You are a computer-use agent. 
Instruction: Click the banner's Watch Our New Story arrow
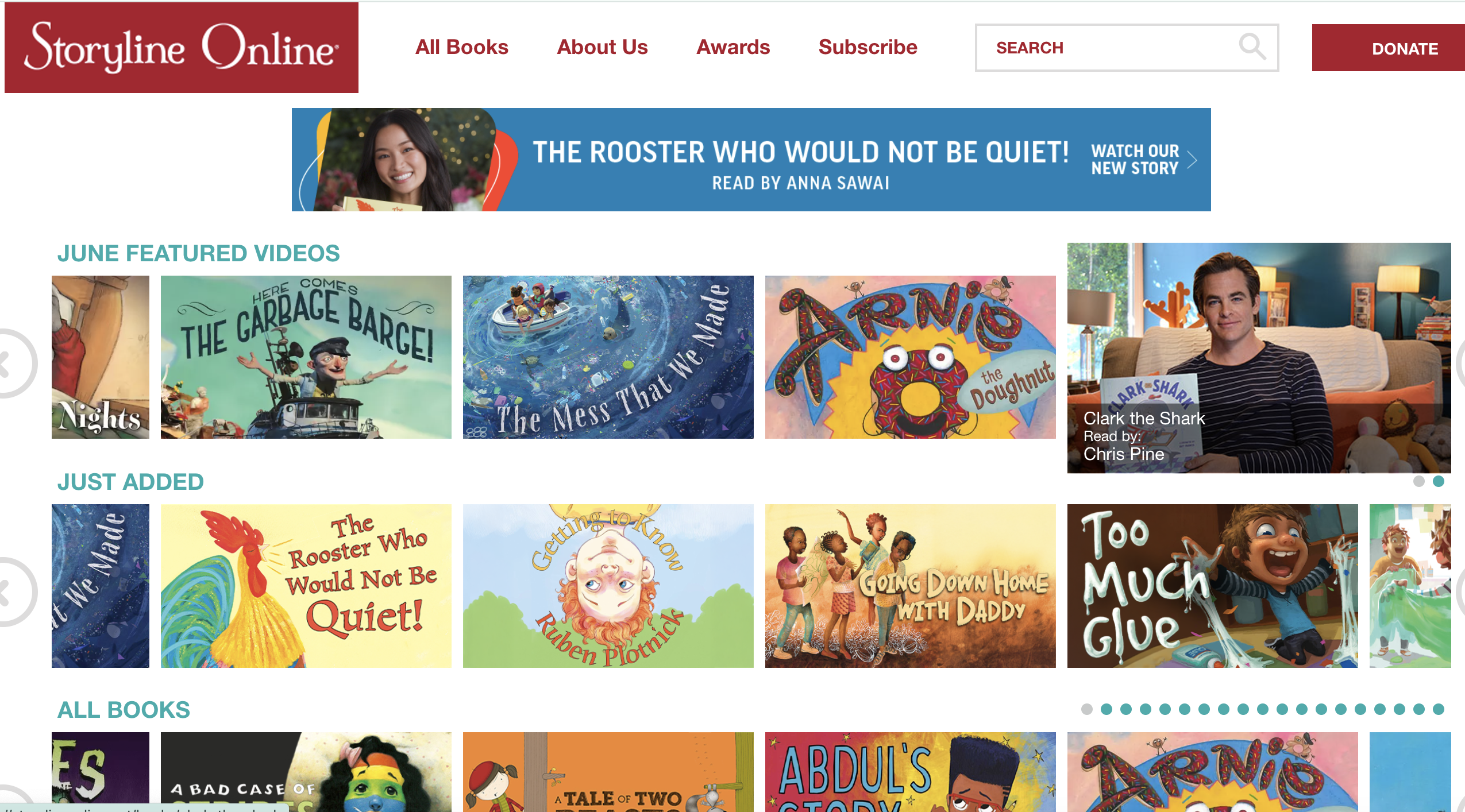click(x=1192, y=160)
